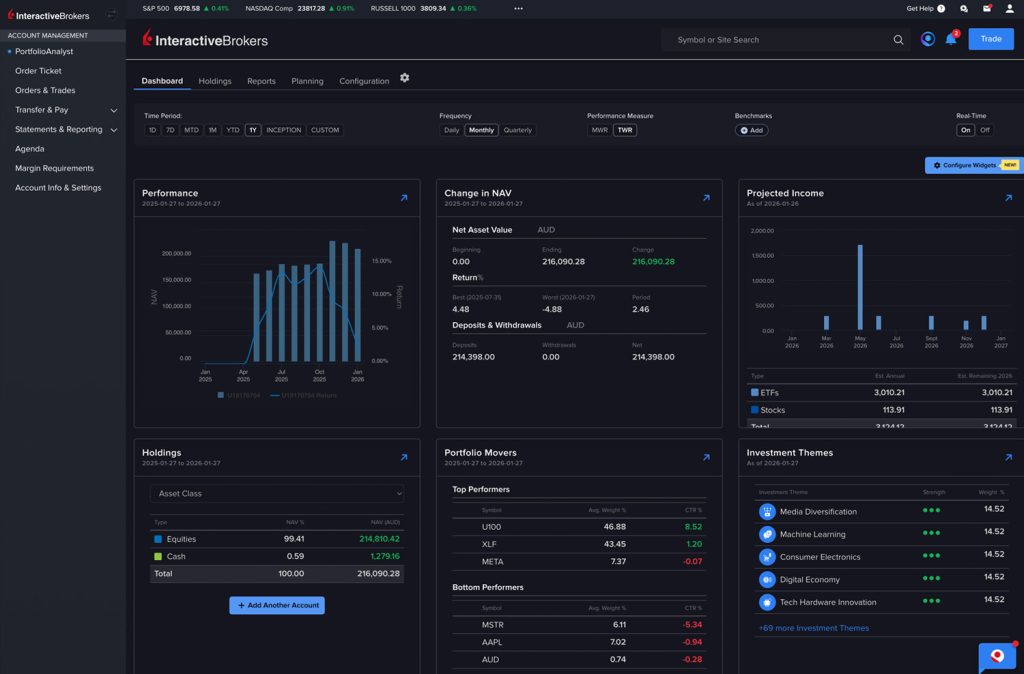
Task: Open the chat support bubble icon
Action: 997,656
